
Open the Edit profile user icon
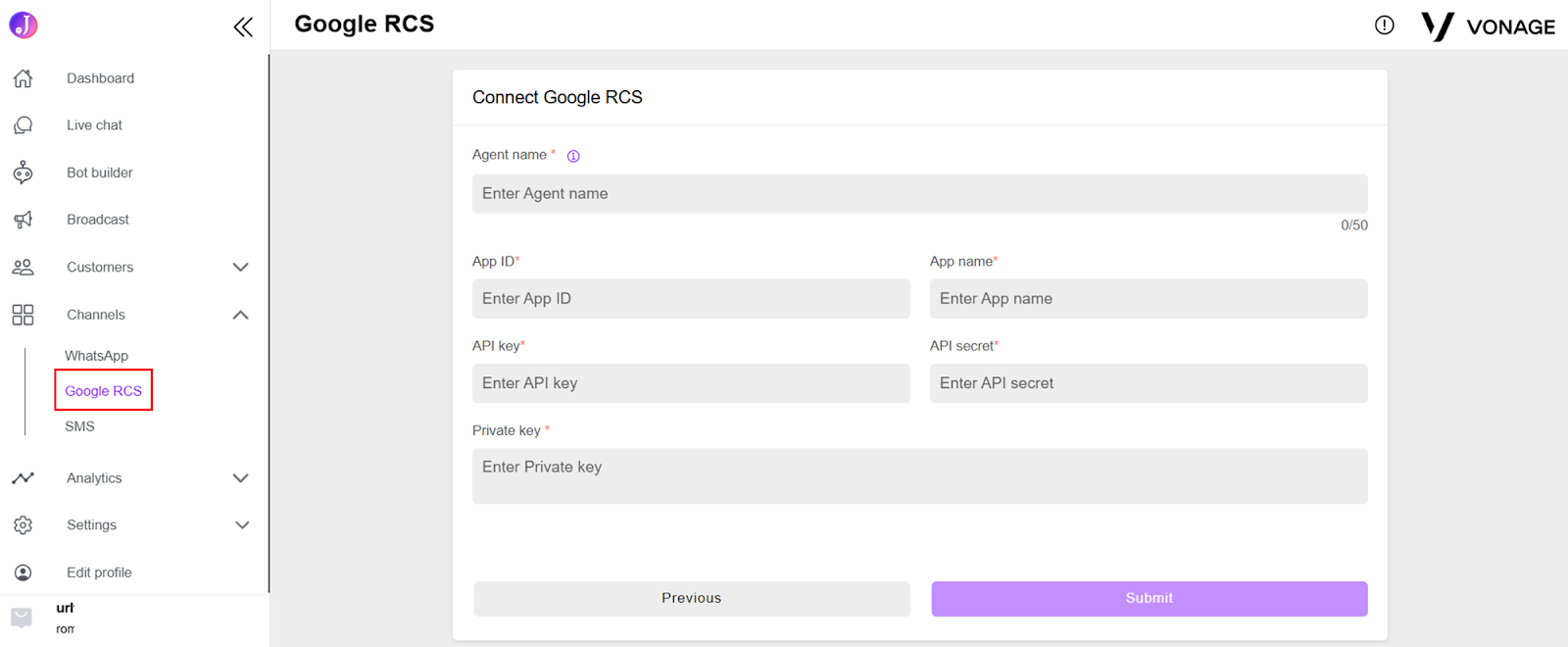point(24,572)
